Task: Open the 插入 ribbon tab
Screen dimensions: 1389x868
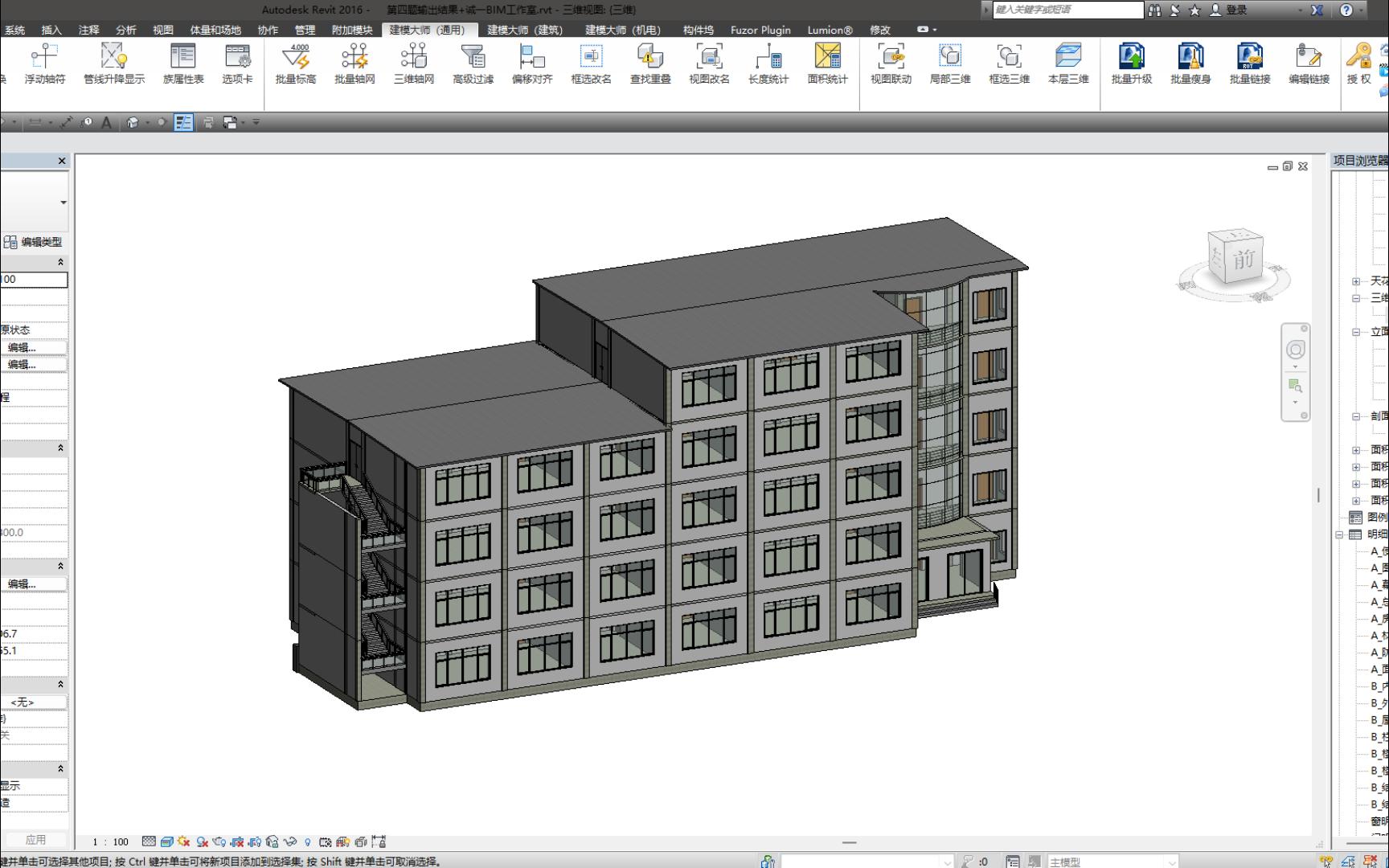Action: 51,30
